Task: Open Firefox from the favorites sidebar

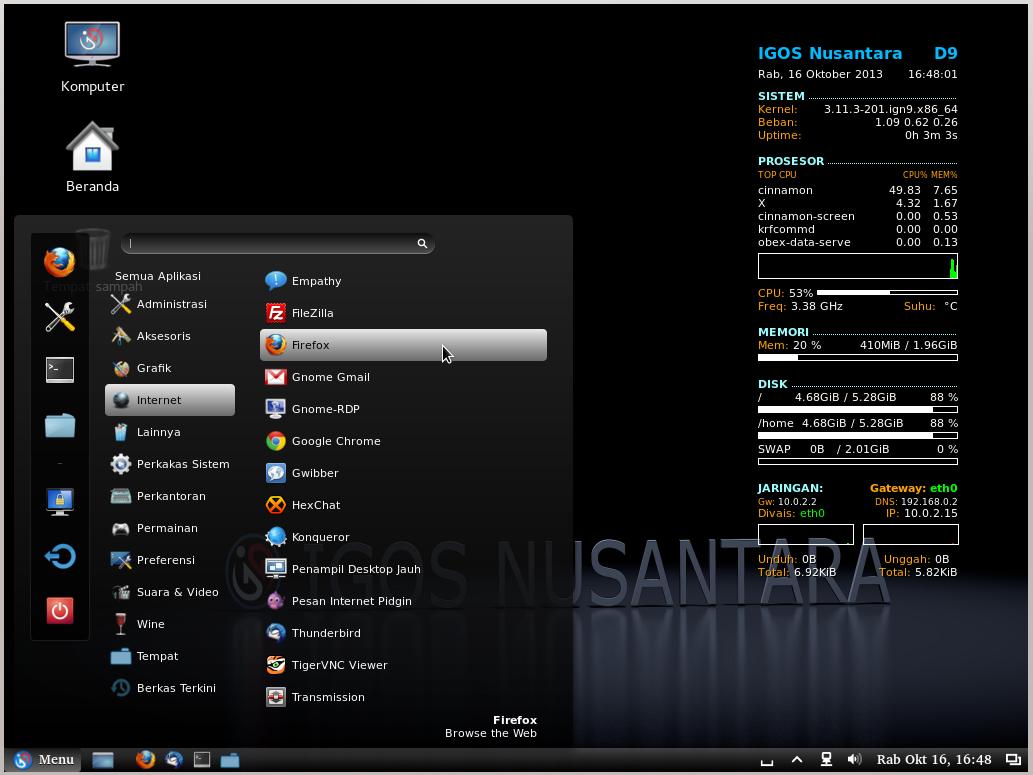Action: [59, 262]
